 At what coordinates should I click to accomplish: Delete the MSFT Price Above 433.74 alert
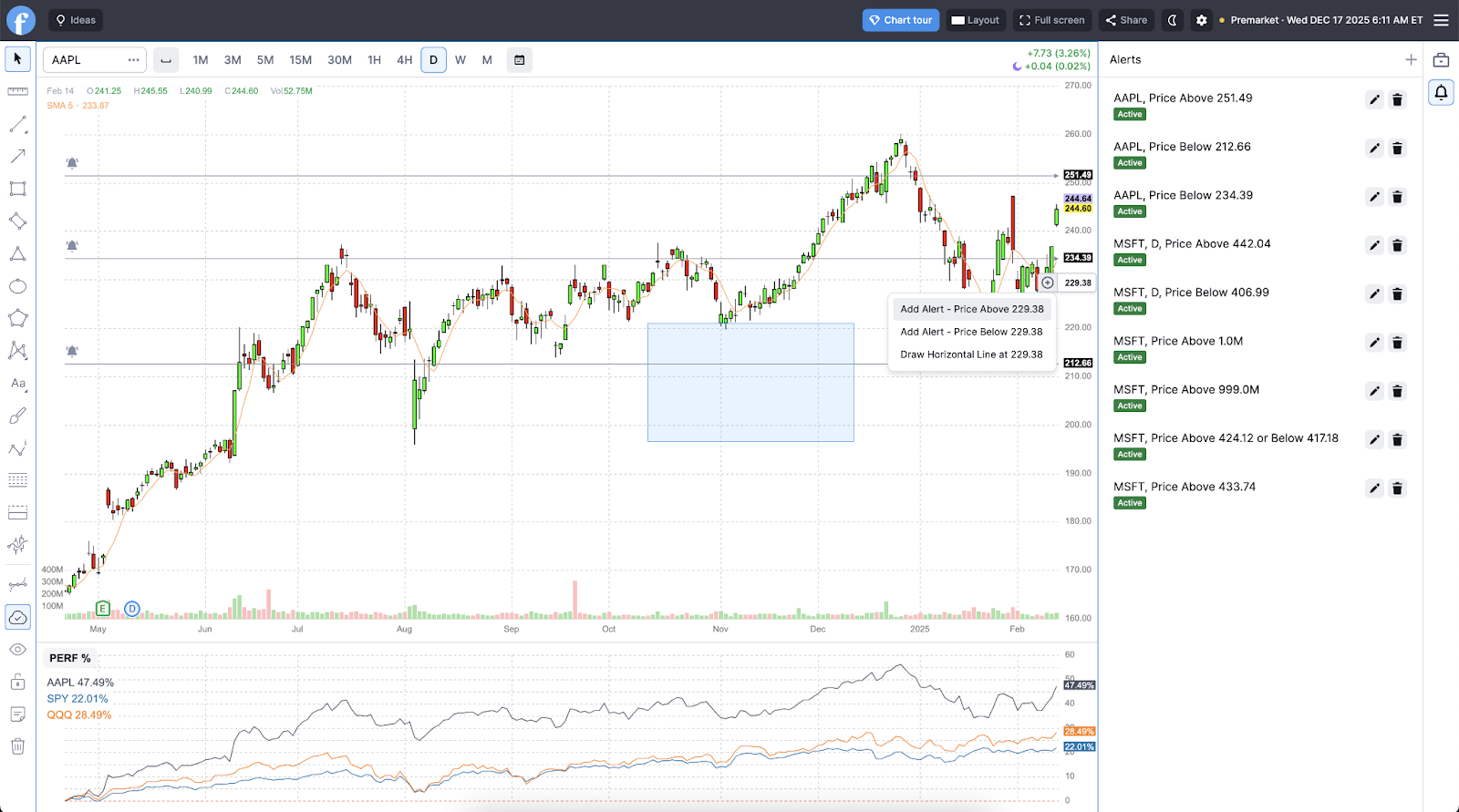coord(1397,488)
